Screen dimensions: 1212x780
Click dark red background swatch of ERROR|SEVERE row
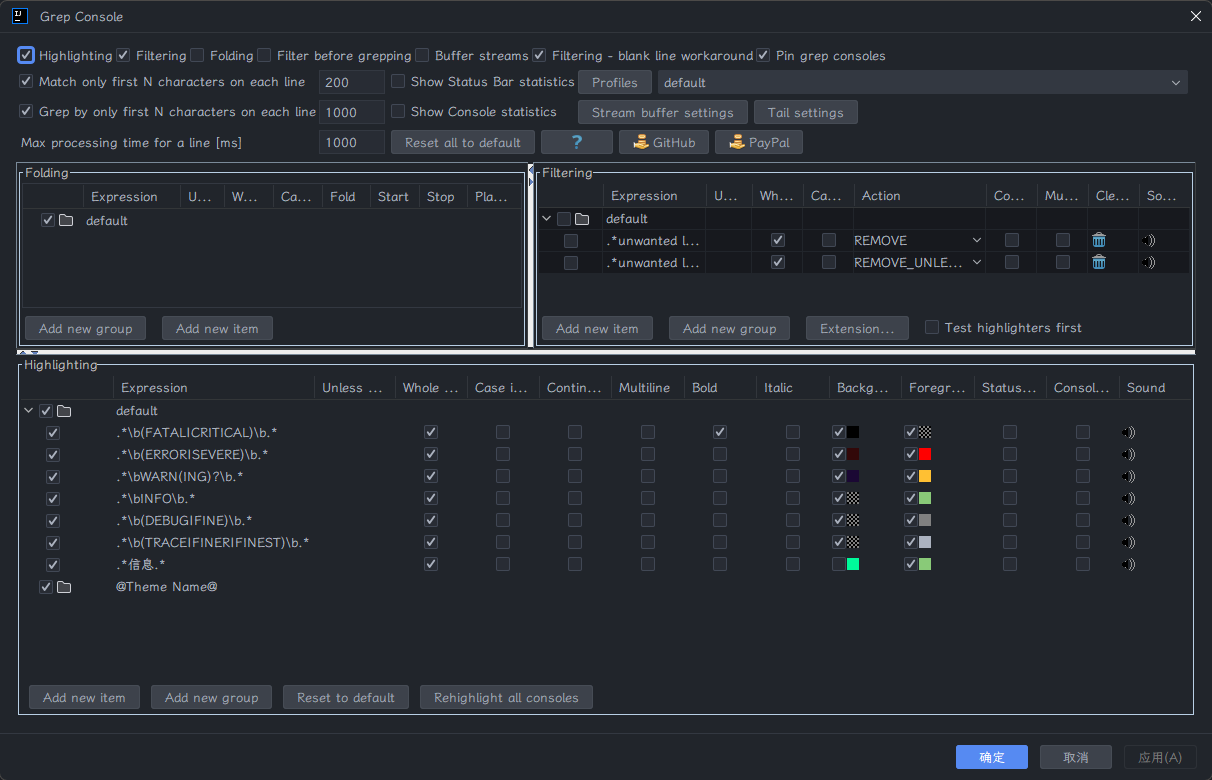pyautogui.click(x=853, y=454)
